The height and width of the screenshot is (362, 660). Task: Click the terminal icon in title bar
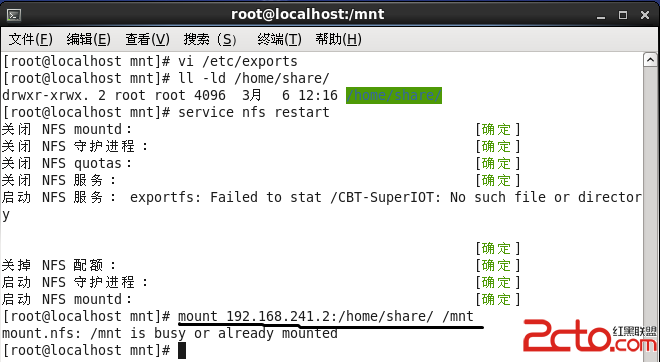tap(13, 15)
